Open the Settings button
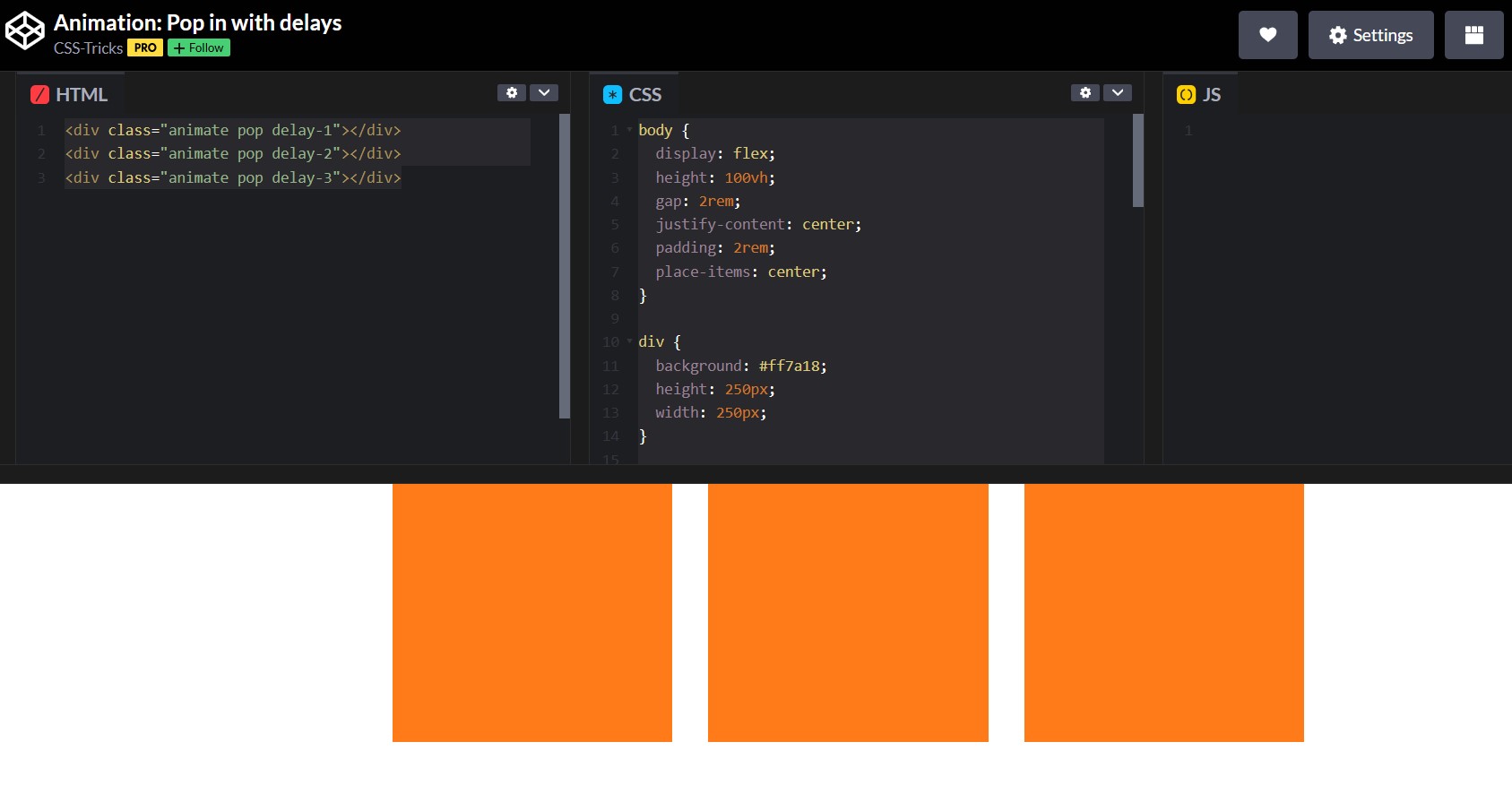Image resolution: width=1512 pixels, height=785 pixels. [x=1370, y=35]
